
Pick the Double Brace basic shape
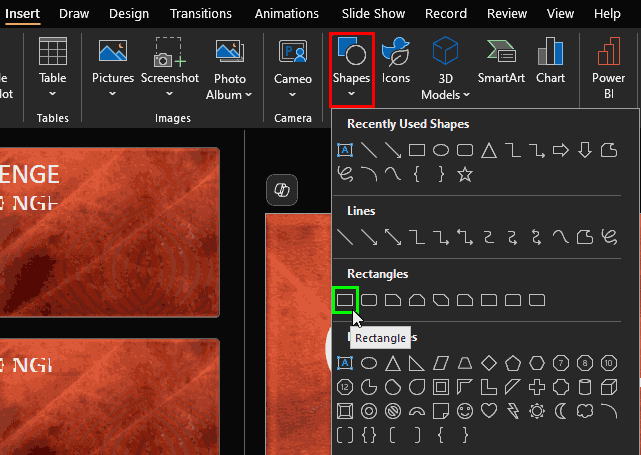(369, 435)
